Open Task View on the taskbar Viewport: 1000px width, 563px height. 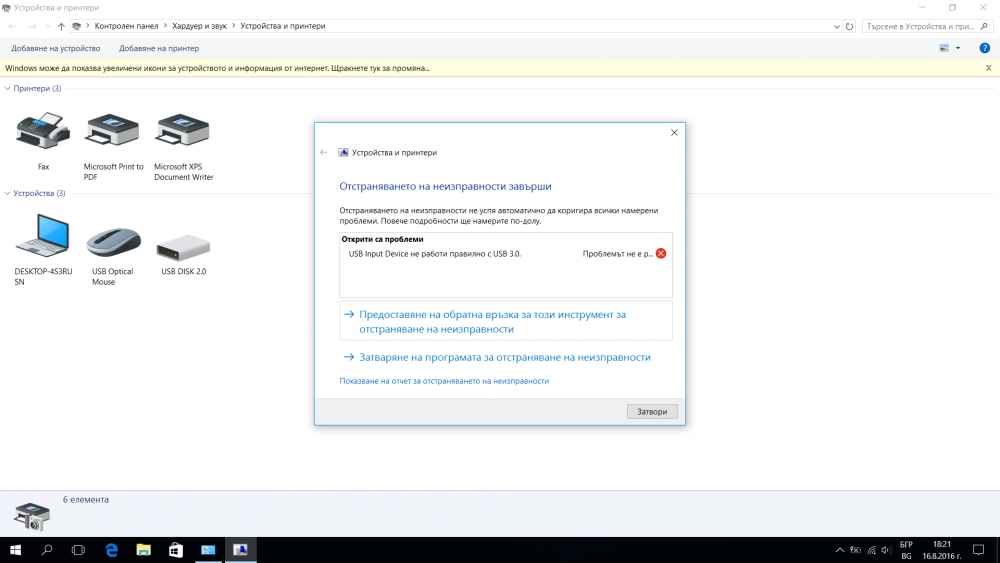(x=78, y=550)
